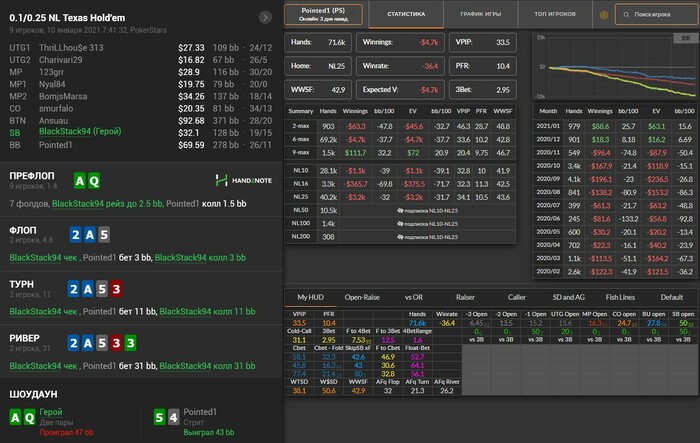Toggle the BB button on the winnings graph
The height and width of the screenshot is (443, 700).
click(x=685, y=38)
